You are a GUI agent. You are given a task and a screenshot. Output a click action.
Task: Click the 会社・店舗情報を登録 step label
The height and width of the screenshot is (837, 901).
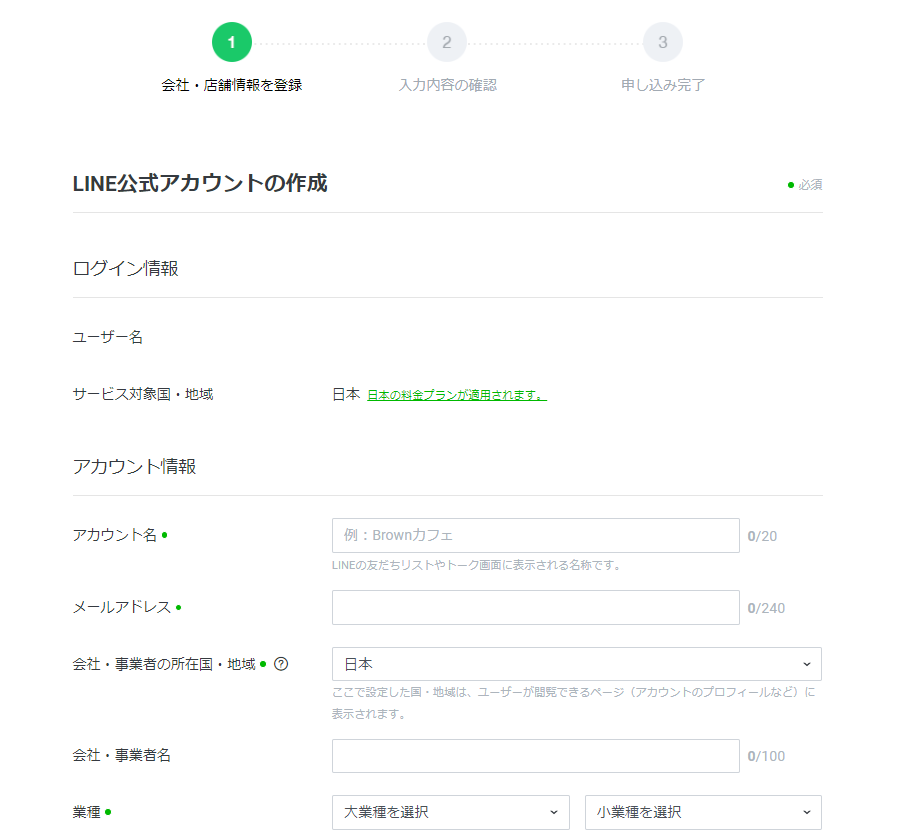[x=232, y=85]
